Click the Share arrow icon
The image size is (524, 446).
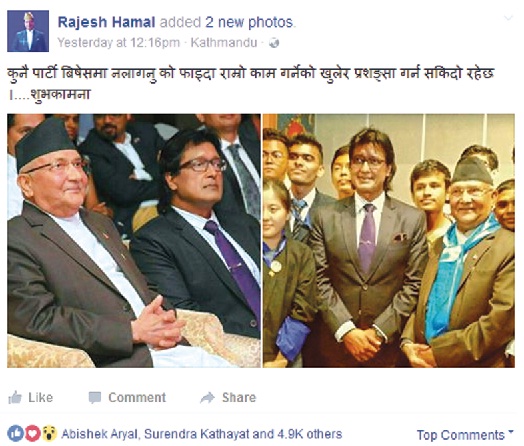pos(208,398)
